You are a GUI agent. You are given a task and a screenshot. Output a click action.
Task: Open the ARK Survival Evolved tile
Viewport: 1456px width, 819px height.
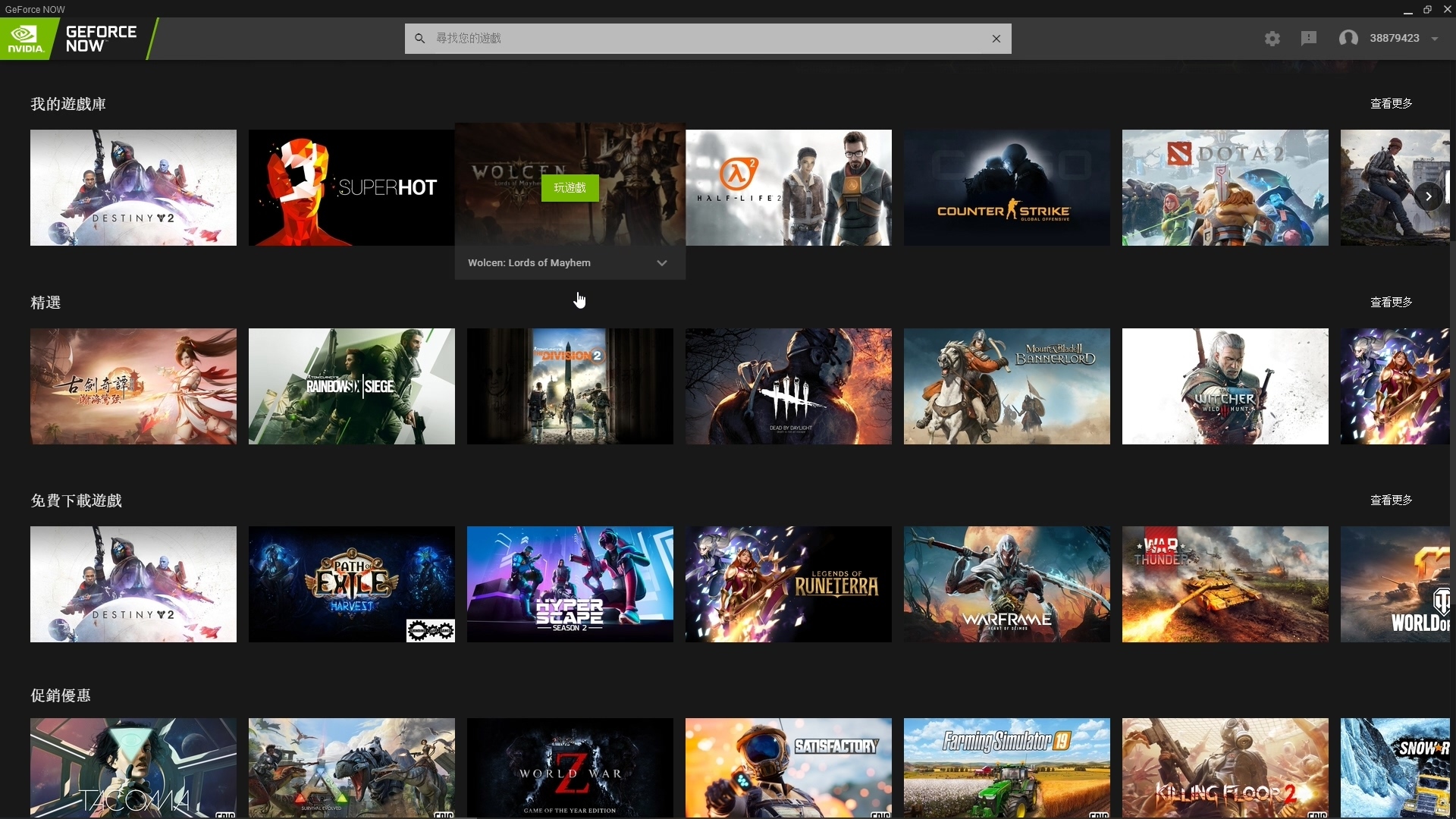pyautogui.click(x=352, y=768)
